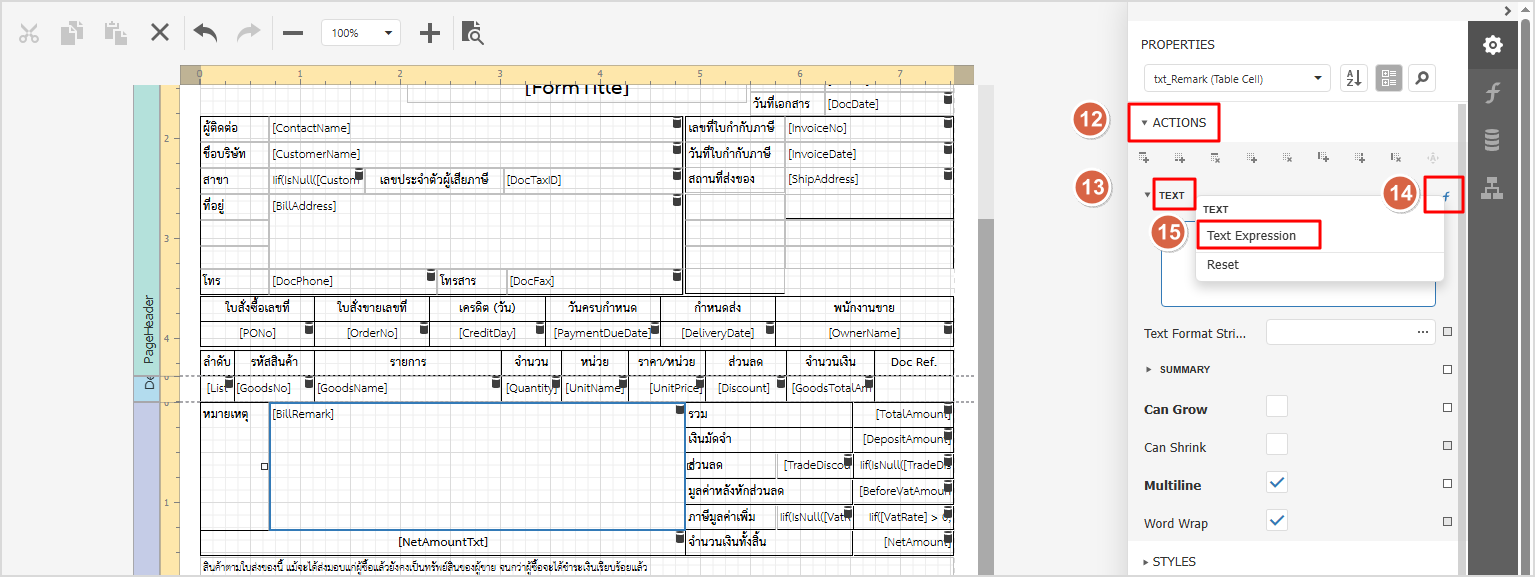Search properties with magnifier icon
Image resolution: width=1535 pixels, height=577 pixels.
pos(1421,78)
